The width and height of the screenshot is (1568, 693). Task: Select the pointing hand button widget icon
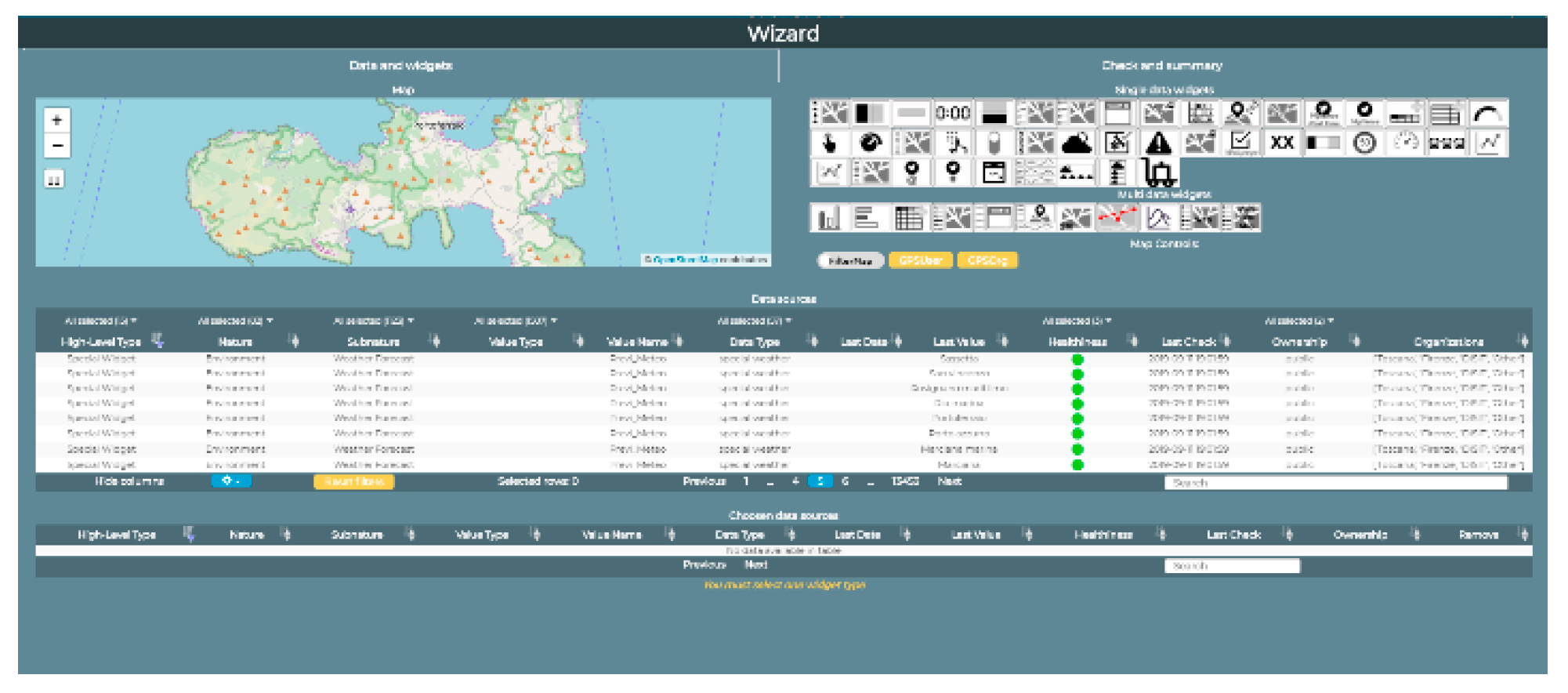coord(829,143)
